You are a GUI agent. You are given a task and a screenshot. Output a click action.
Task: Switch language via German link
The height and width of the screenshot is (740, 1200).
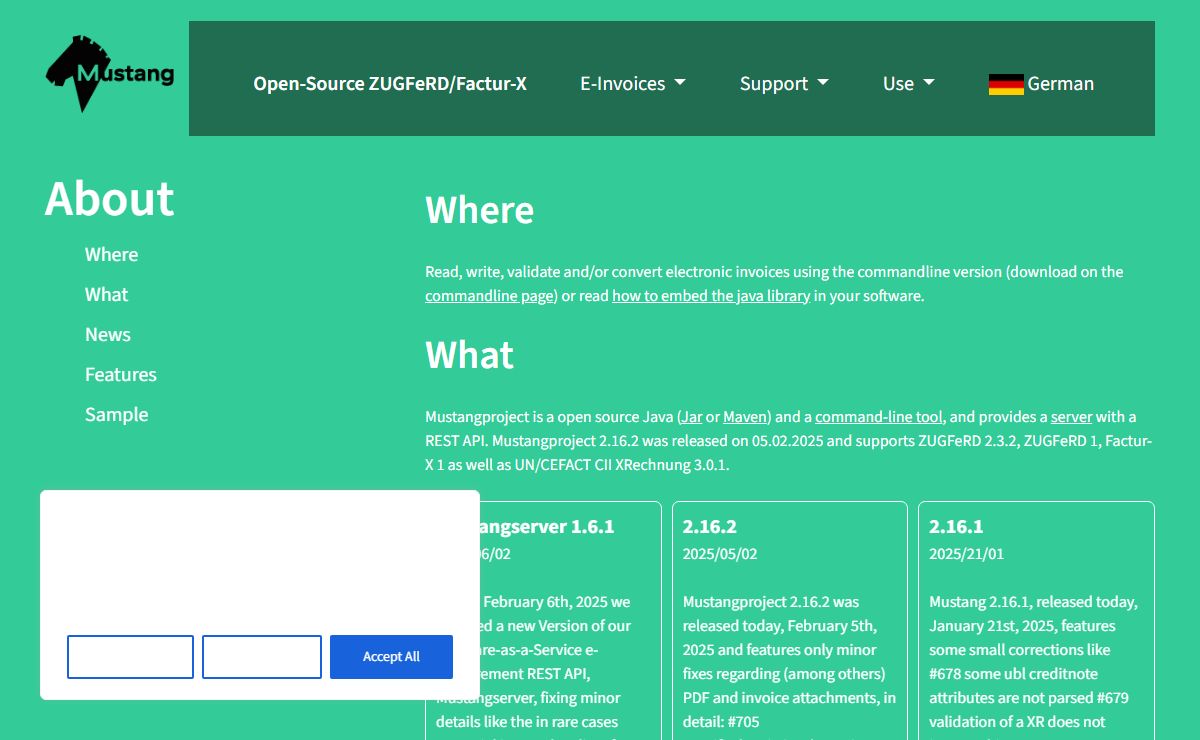click(x=1060, y=84)
